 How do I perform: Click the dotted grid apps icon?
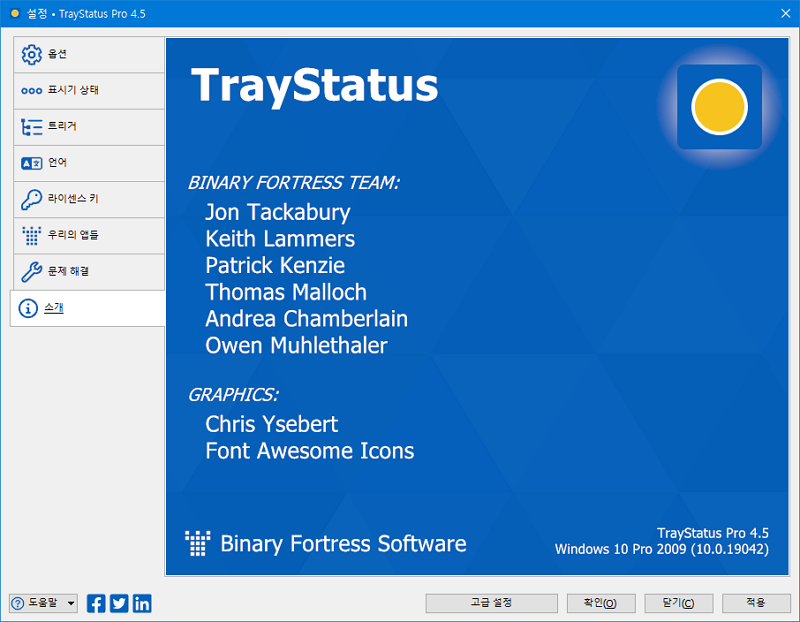pyautogui.click(x=32, y=236)
